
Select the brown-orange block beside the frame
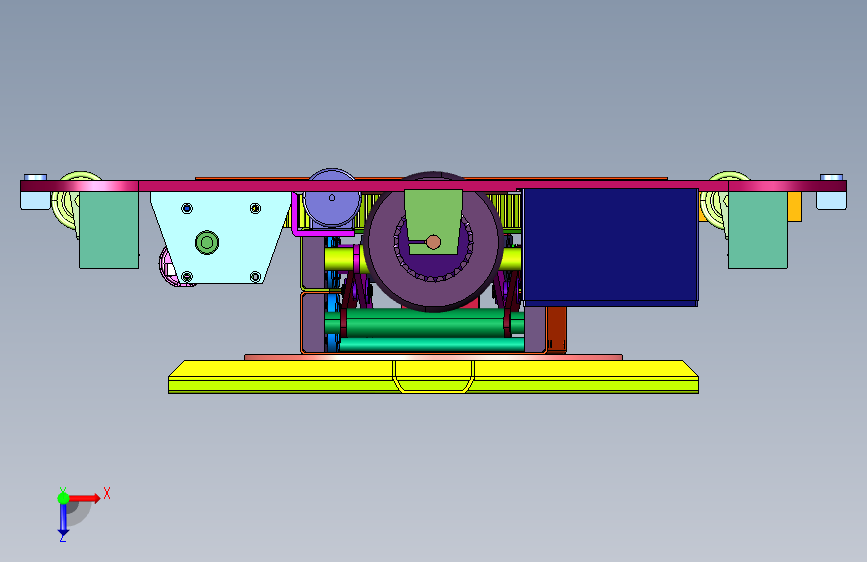(556, 329)
